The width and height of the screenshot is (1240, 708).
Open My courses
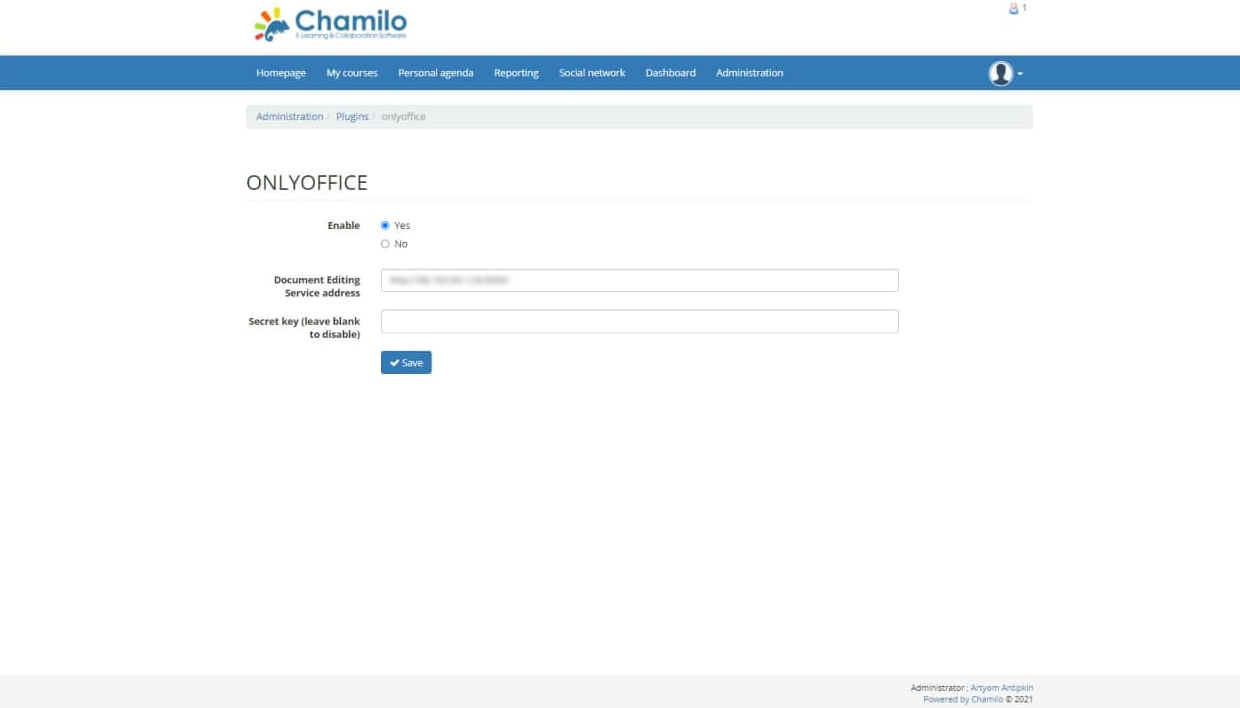pos(351,72)
